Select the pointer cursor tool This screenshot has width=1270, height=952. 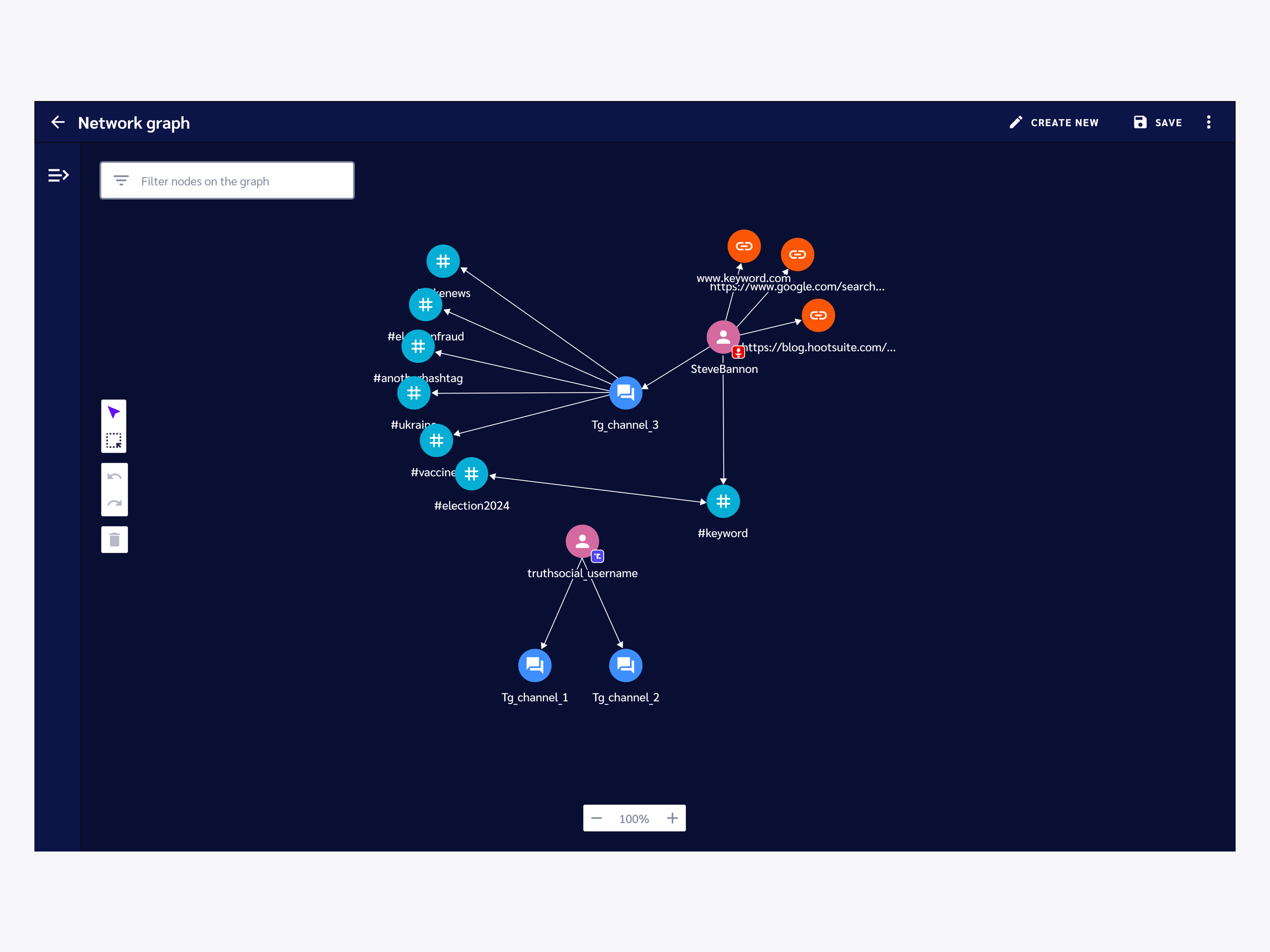pyautogui.click(x=114, y=413)
